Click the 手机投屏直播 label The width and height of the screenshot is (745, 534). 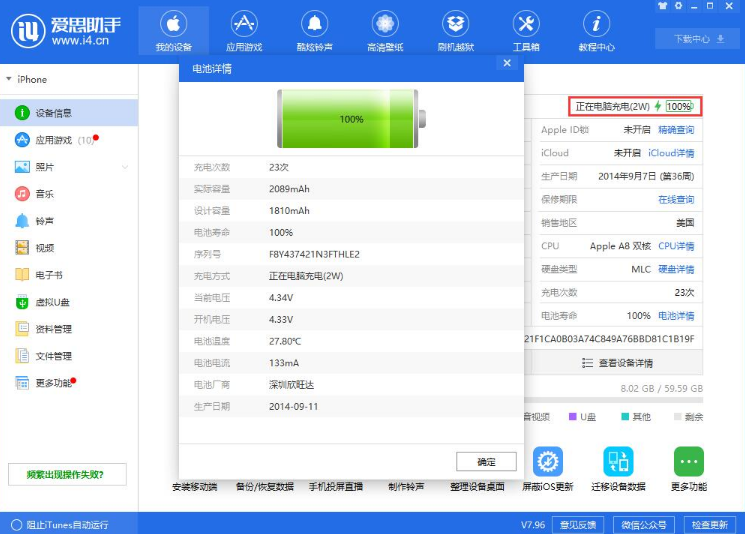point(336,486)
